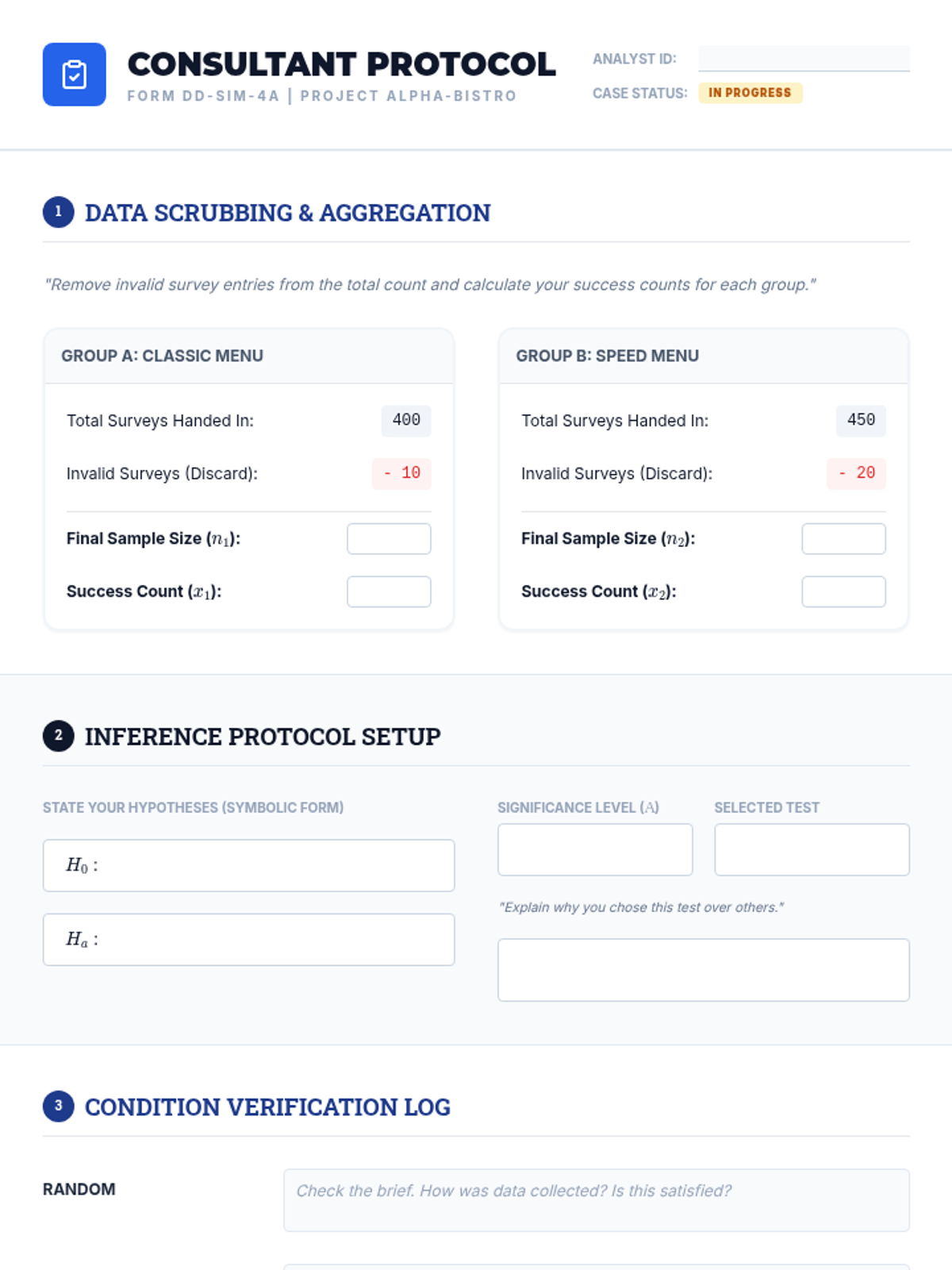Click the section 3 number badge
This screenshot has height=1270, width=952.
pos(58,1106)
